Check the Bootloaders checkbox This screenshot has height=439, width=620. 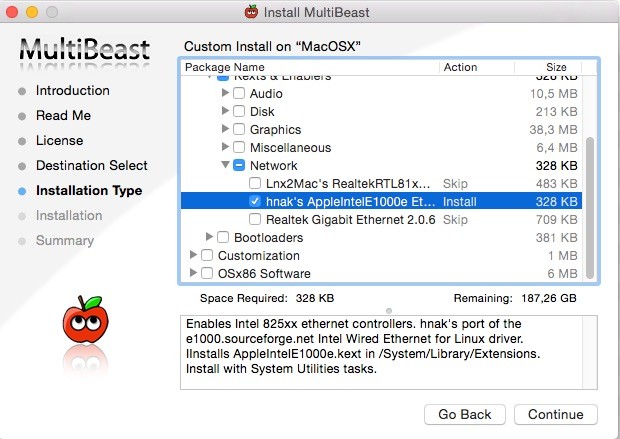[223, 237]
